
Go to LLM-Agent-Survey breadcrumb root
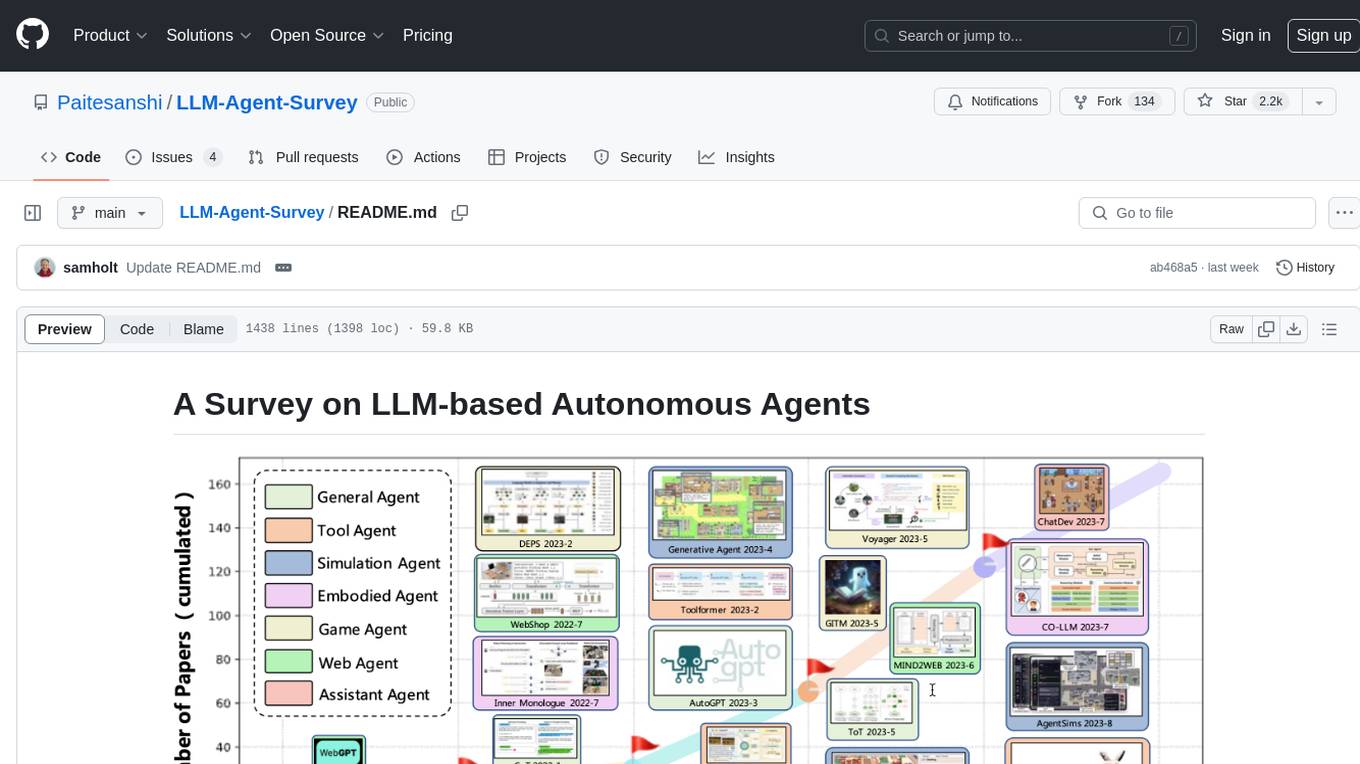251,212
